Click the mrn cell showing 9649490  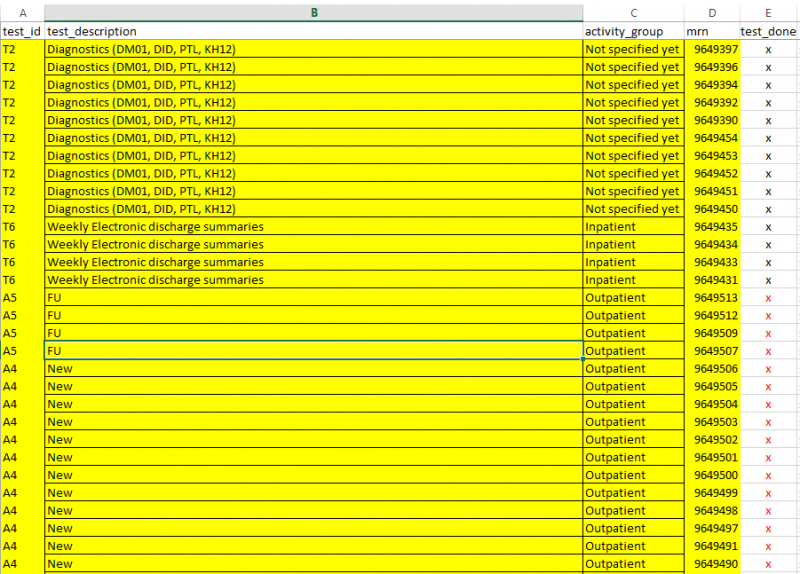point(714,564)
